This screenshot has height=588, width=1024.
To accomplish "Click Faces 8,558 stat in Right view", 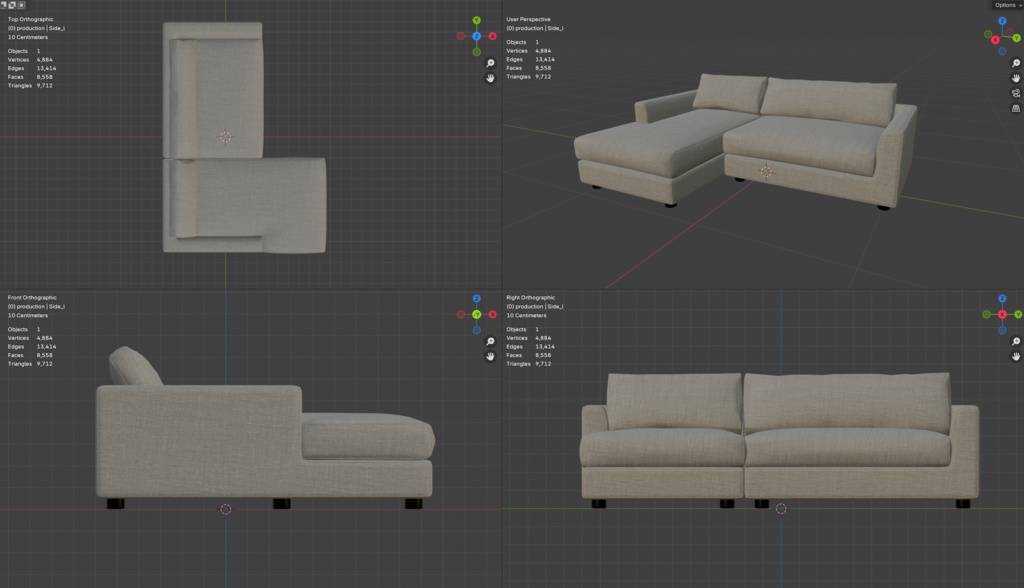I will 528,355.
